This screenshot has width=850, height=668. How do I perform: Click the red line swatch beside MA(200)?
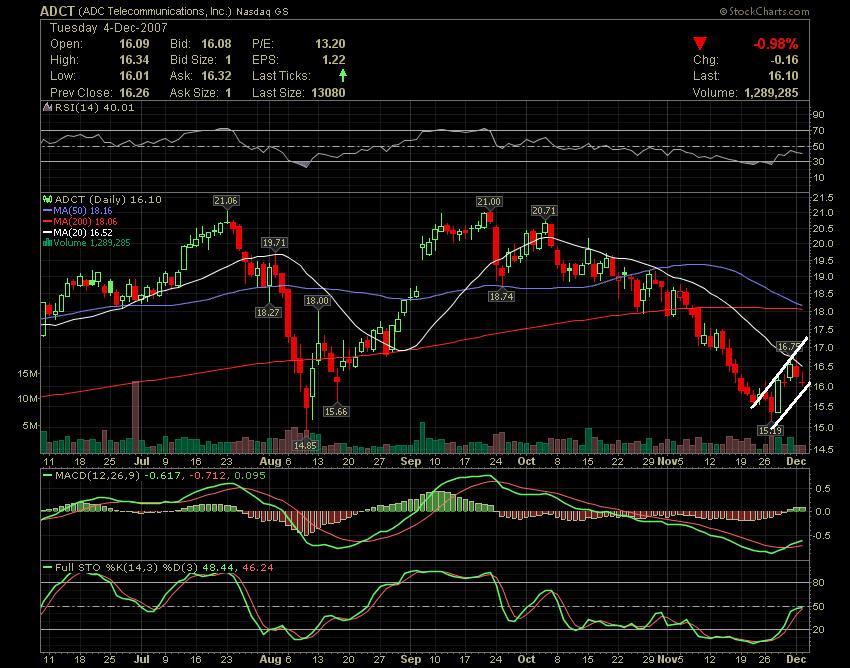click(47, 221)
